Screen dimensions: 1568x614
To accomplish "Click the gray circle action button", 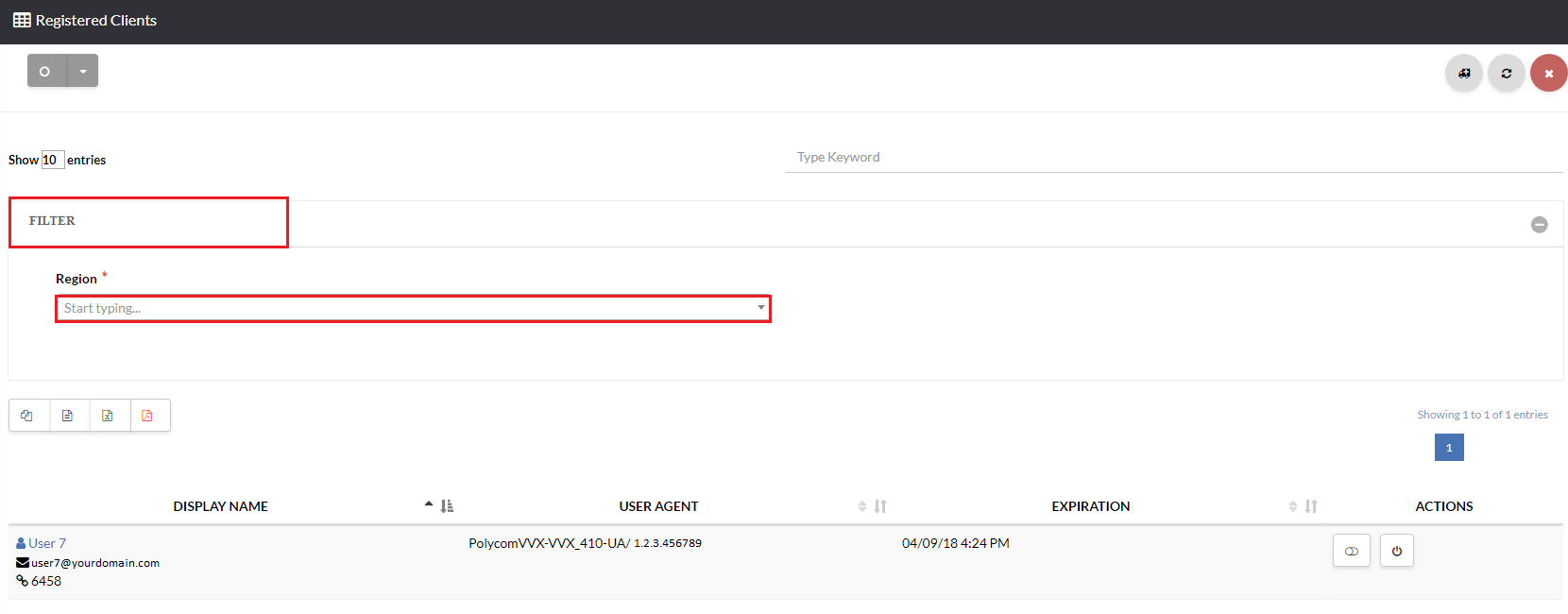I will click(45, 71).
